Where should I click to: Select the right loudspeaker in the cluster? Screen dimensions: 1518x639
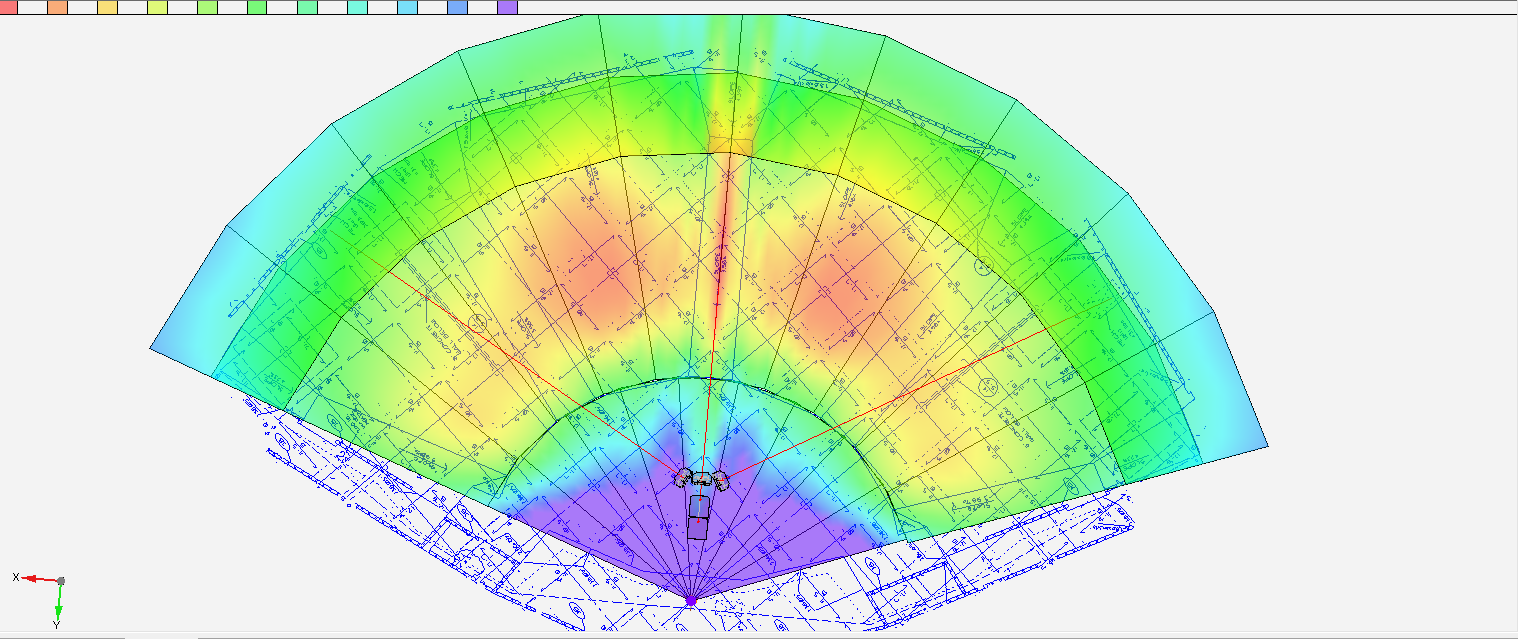[x=721, y=480]
